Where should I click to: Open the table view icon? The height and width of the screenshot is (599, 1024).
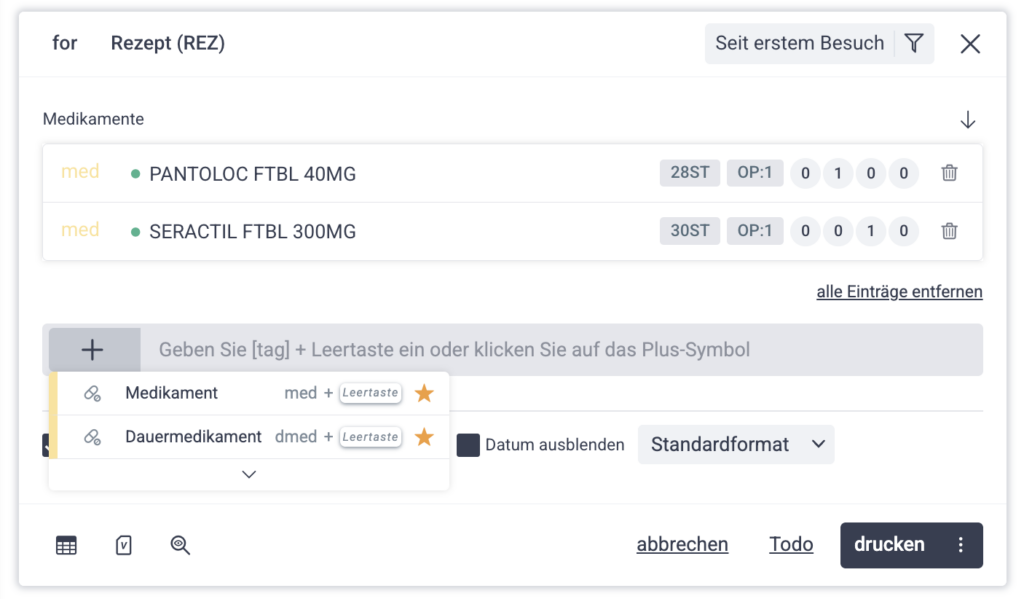pos(66,545)
